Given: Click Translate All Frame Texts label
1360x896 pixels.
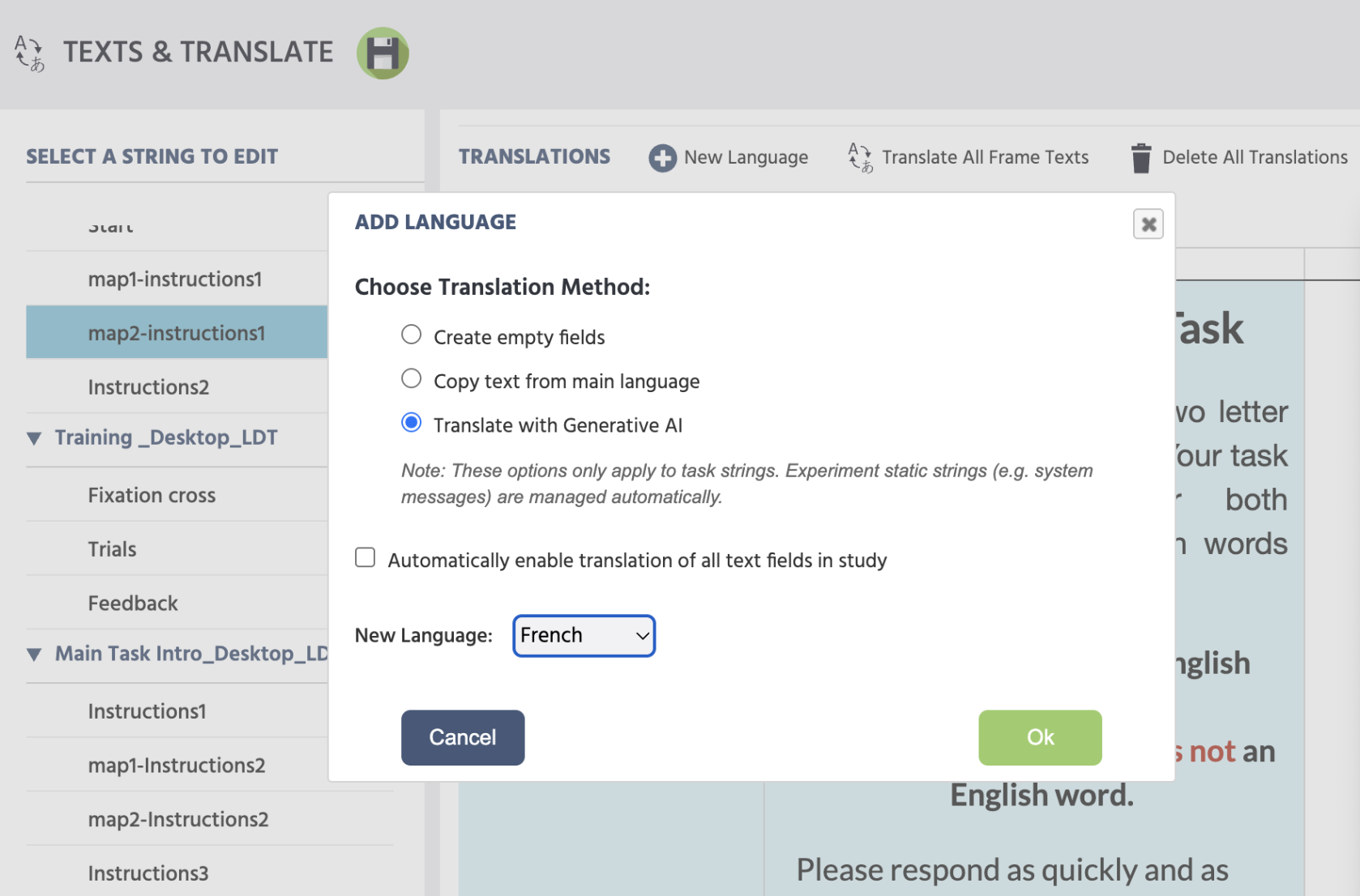Looking at the screenshot, I should (x=985, y=157).
